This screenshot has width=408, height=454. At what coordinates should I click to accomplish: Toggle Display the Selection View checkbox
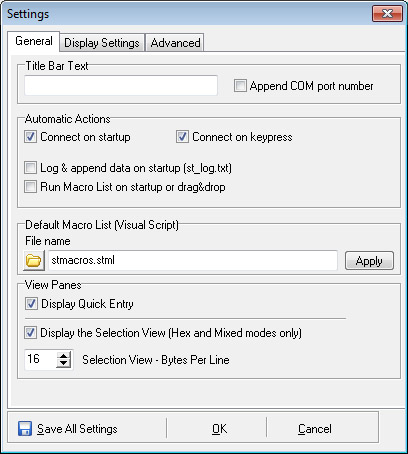tap(30, 333)
